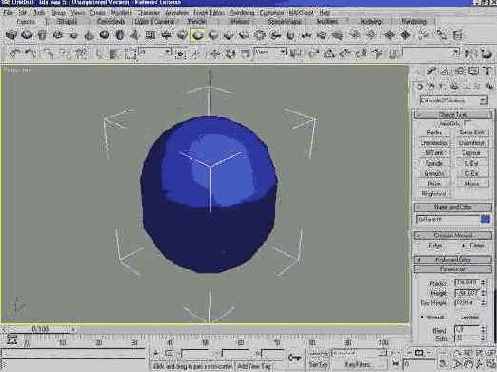The width and height of the screenshot is (497, 372).
Task: Click the ChamferBox object type button
Action: click(471, 143)
